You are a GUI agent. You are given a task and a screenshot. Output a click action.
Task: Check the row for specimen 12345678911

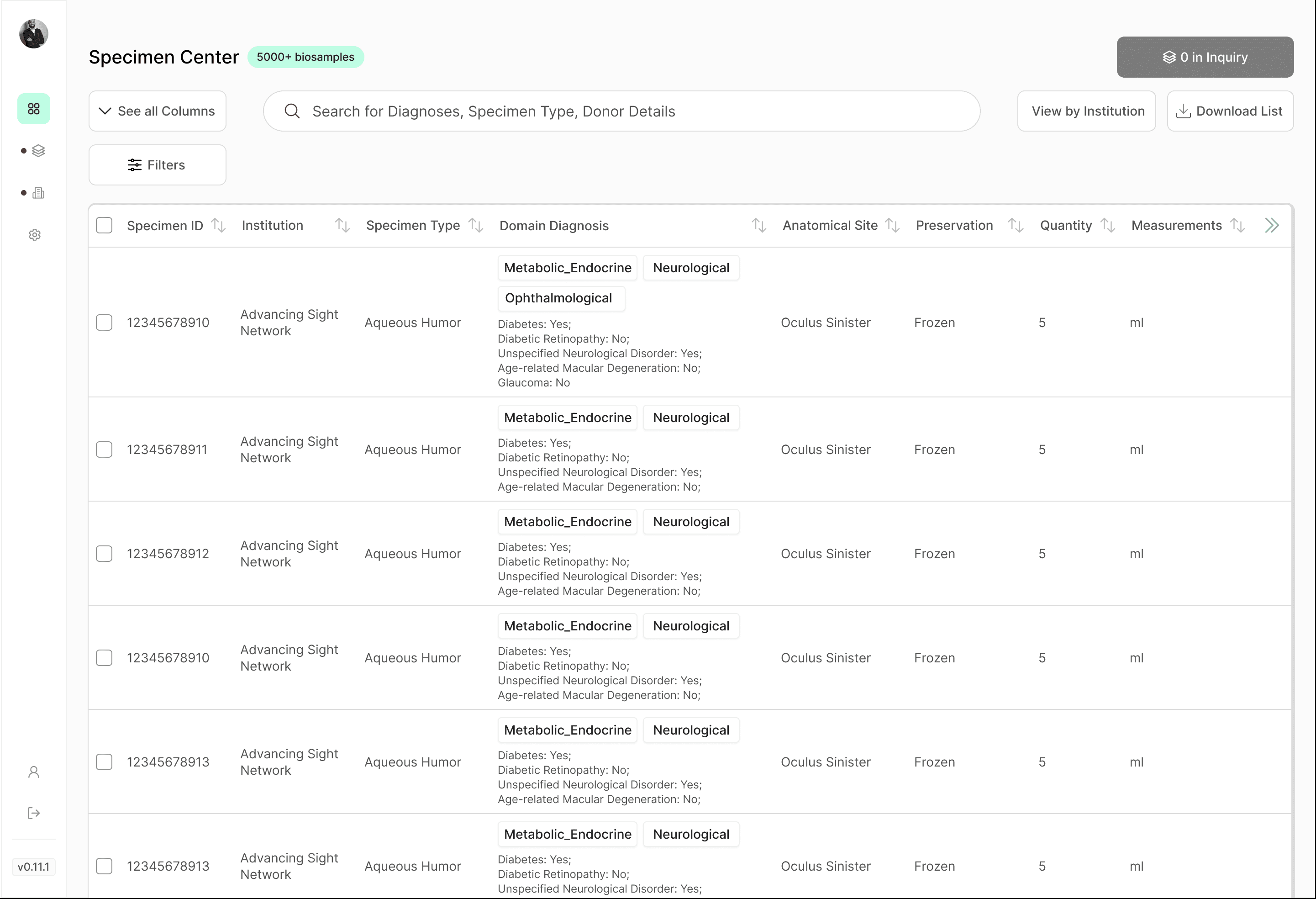tap(104, 450)
